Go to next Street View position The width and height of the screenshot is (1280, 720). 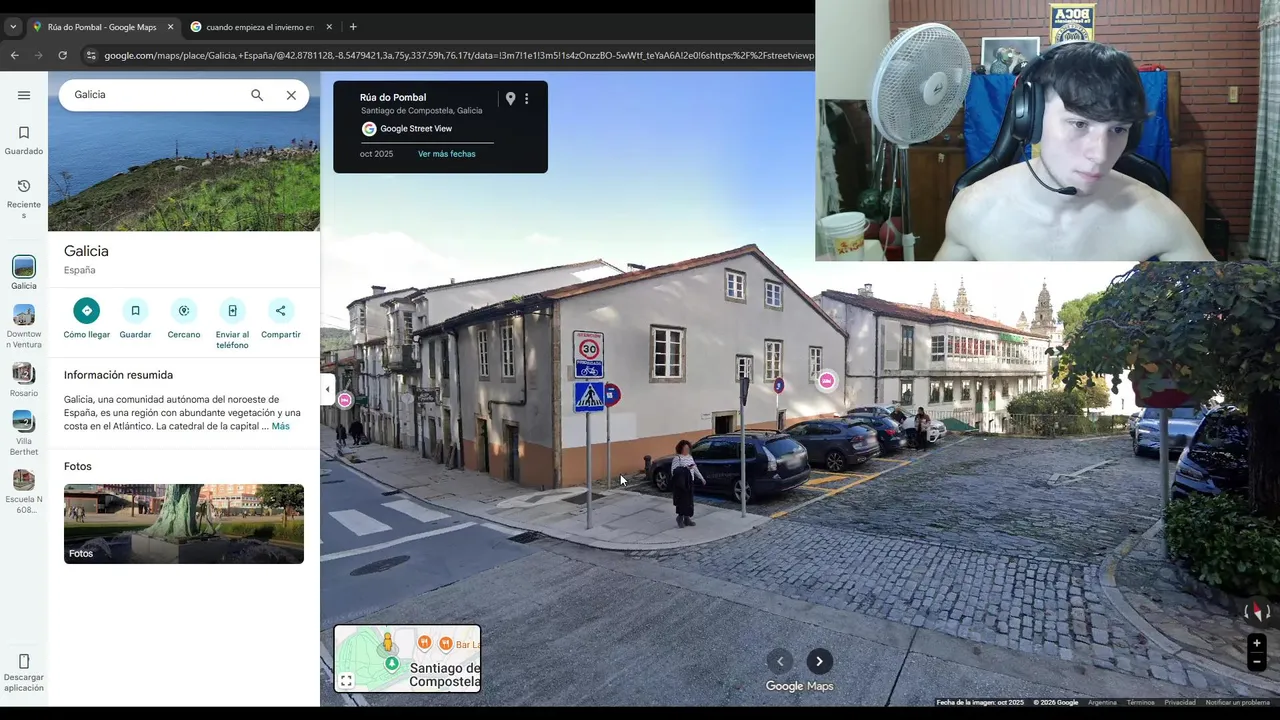819,661
